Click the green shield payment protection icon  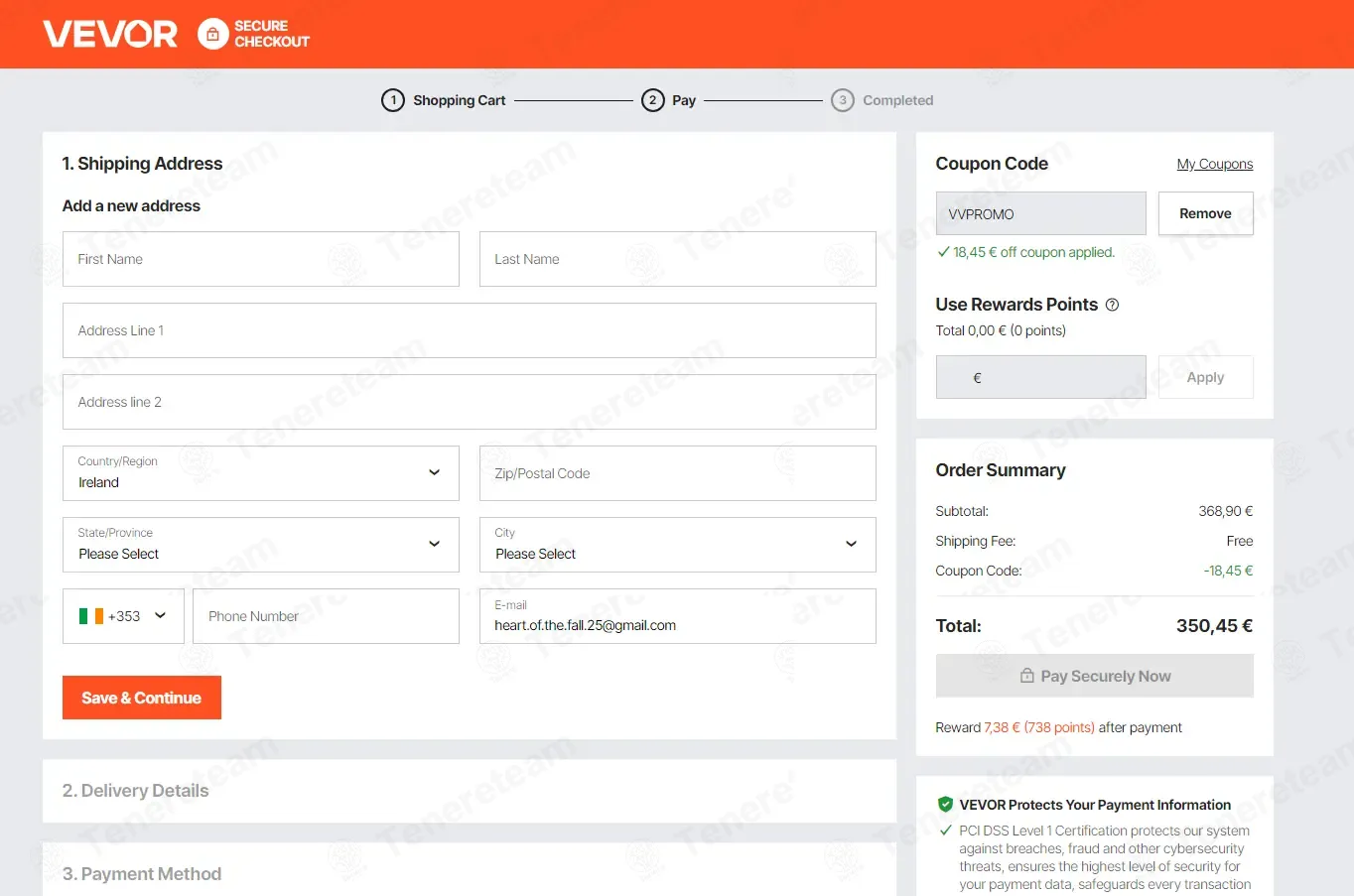(945, 805)
